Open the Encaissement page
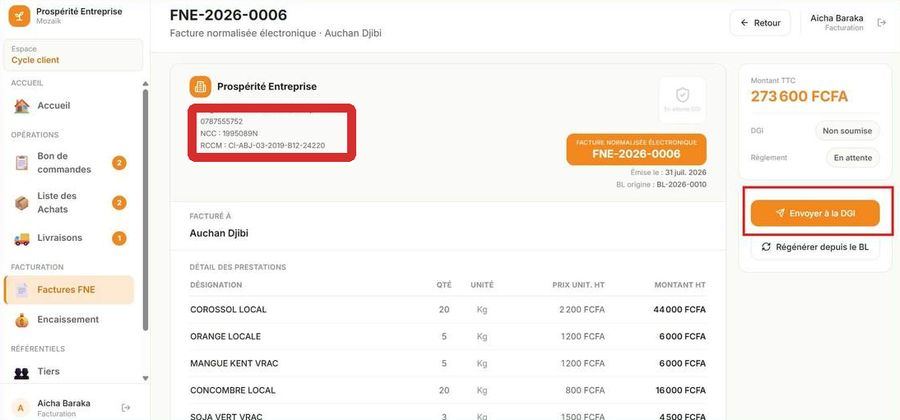900x420 pixels. click(71, 320)
